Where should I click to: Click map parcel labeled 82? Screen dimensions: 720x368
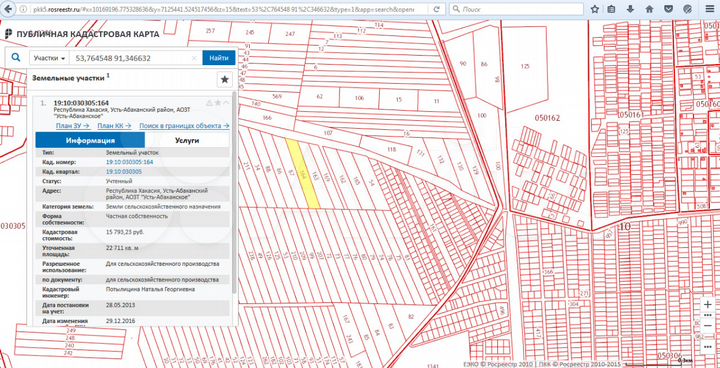(x=411, y=317)
